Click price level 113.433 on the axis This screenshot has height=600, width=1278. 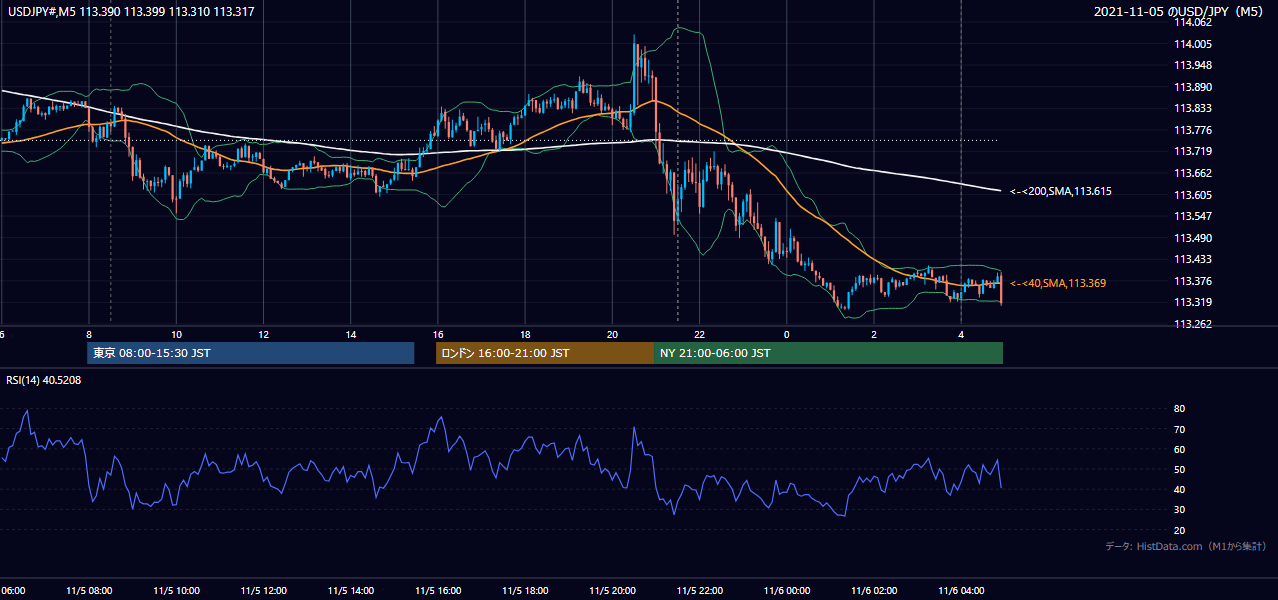point(1192,259)
